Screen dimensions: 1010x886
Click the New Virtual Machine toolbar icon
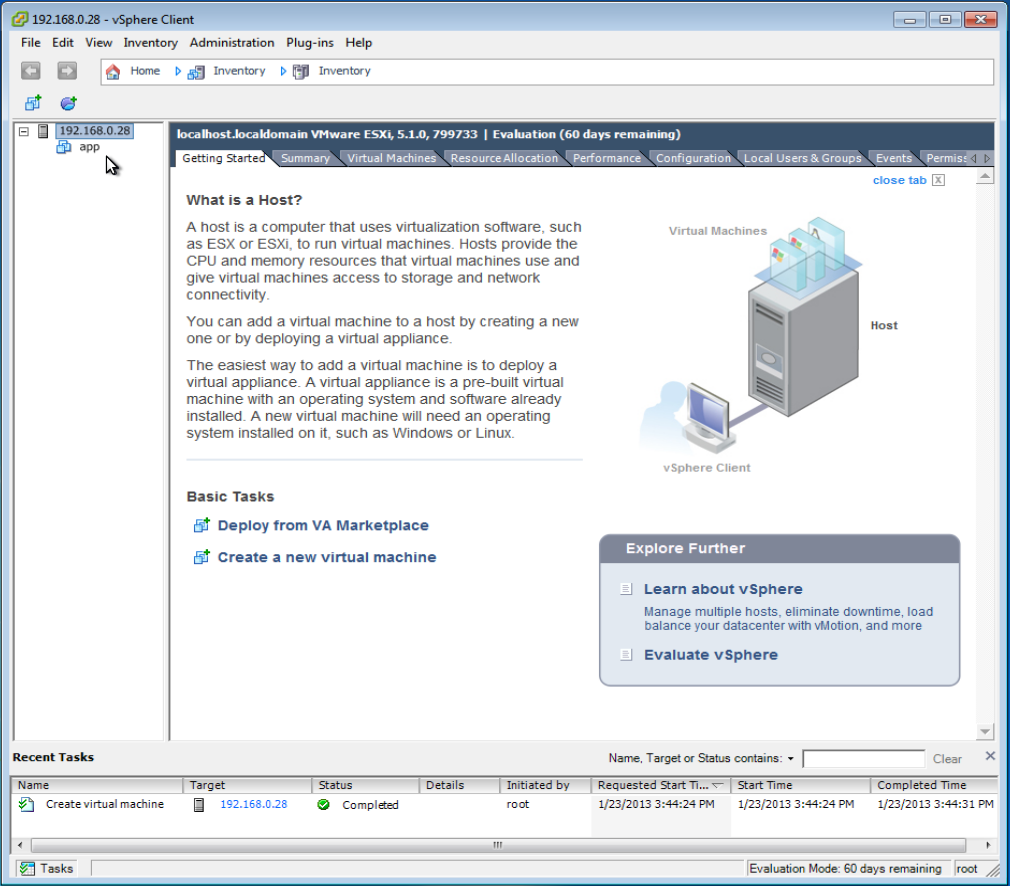[33, 102]
